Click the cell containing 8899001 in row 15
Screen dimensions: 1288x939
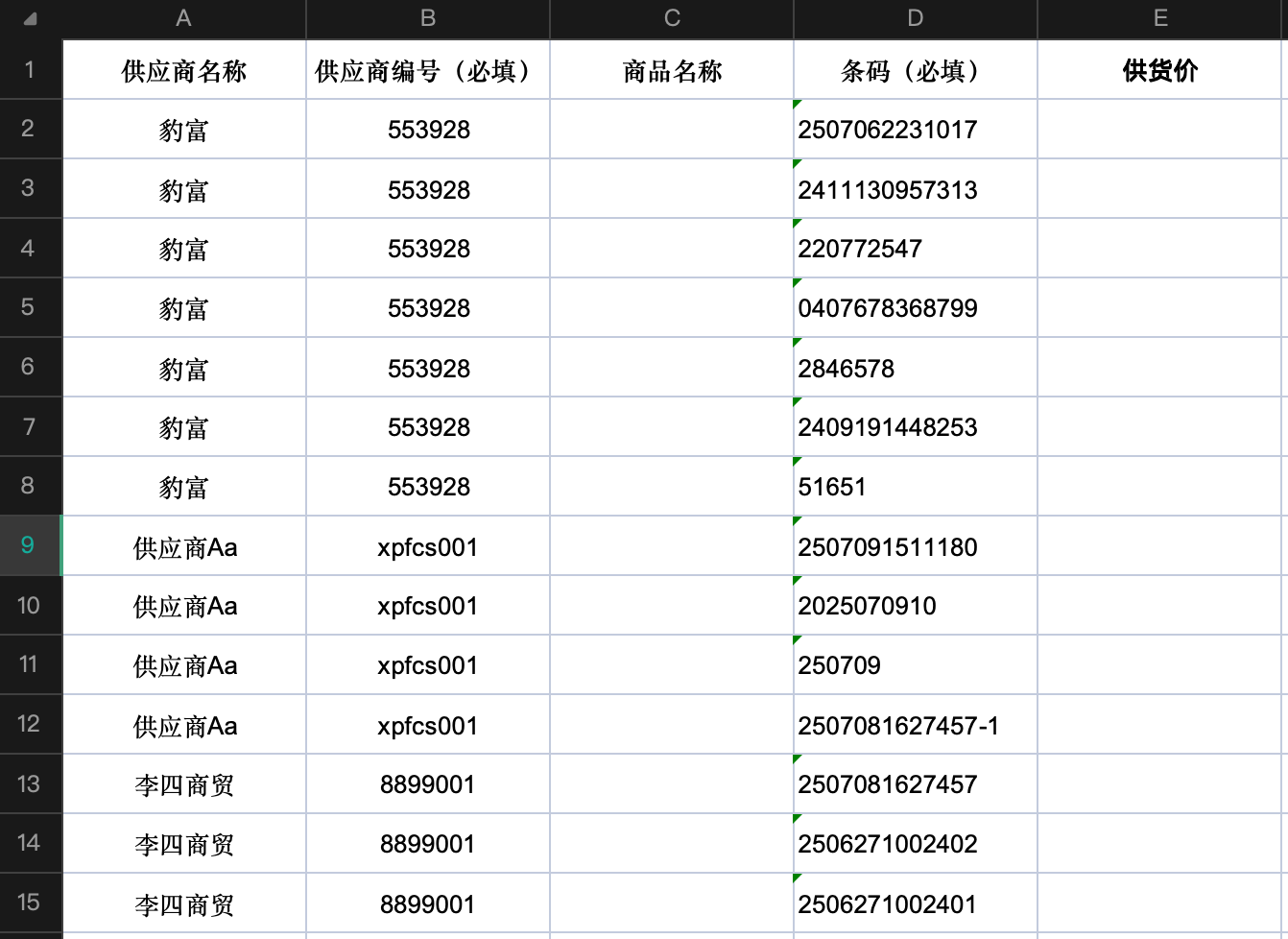coord(428,903)
